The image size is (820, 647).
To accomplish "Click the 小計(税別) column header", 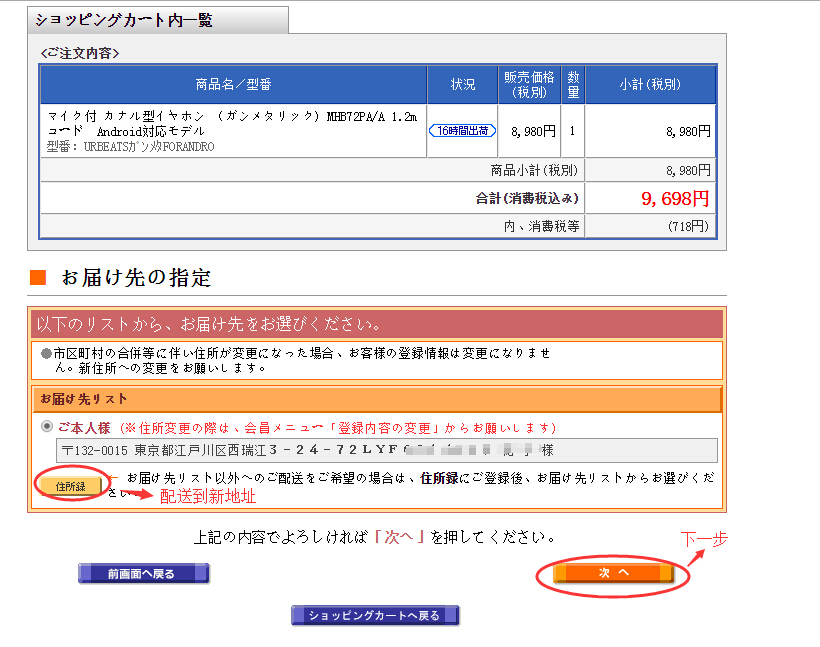I will pyautogui.click(x=650, y=84).
